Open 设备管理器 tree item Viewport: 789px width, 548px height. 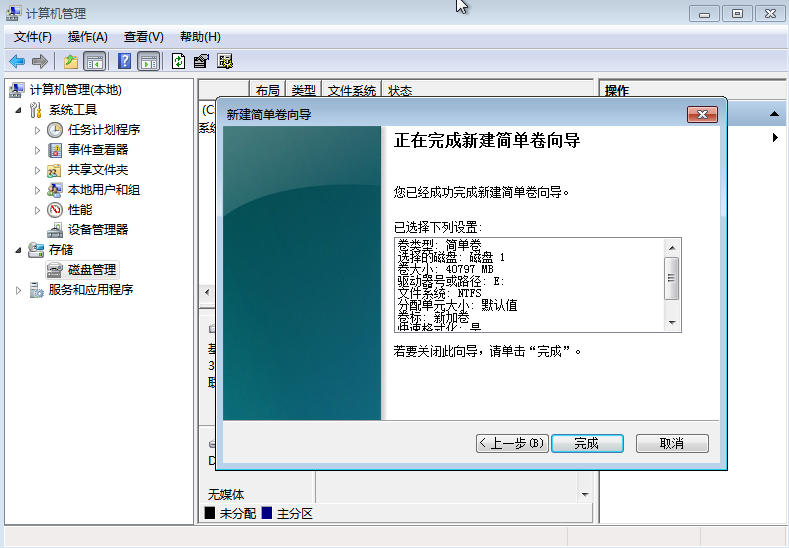coord(98,229)
